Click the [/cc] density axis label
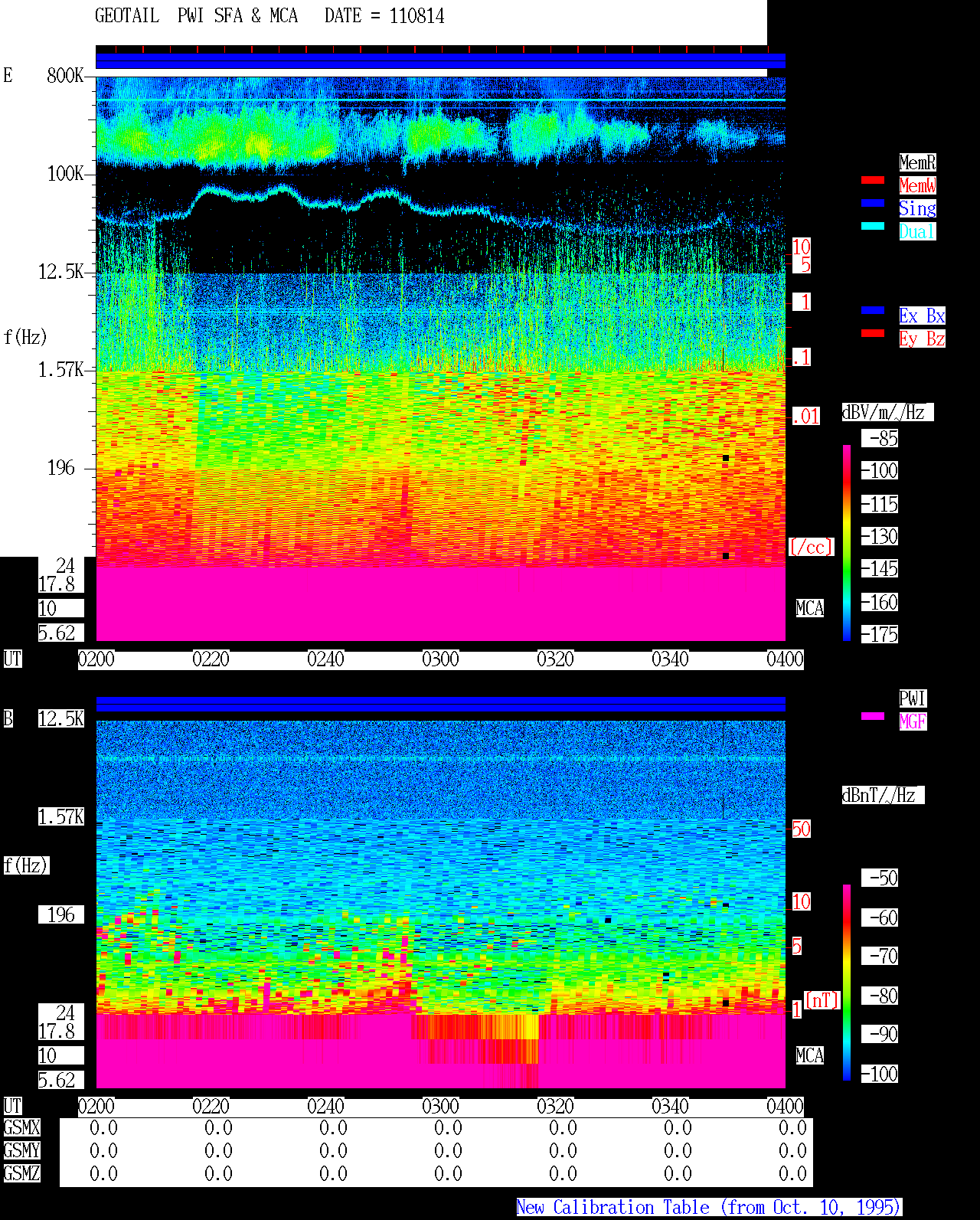Screen dimensions: 980x1220 (811, 547)
